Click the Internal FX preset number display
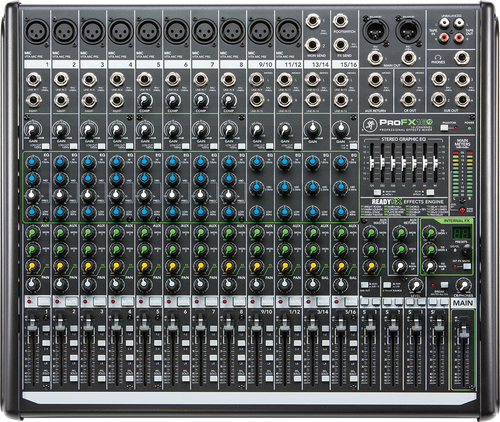This screenshot has width=500, height=422. (x=462, y=233)
